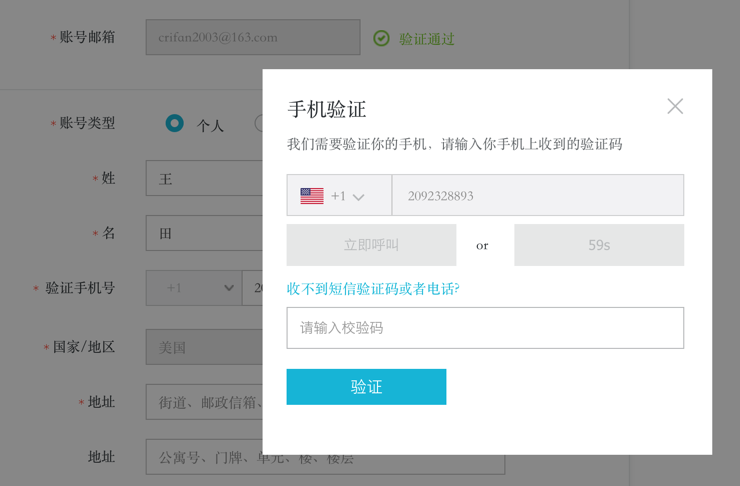Close the 手机验证 dialog
This screenshot has width=740, height=486.
tap(675, 106)
